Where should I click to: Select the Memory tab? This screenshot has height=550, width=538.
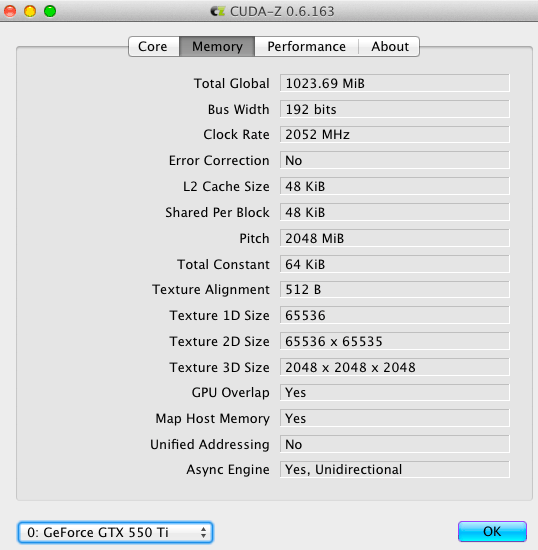(x=217, y=46)
